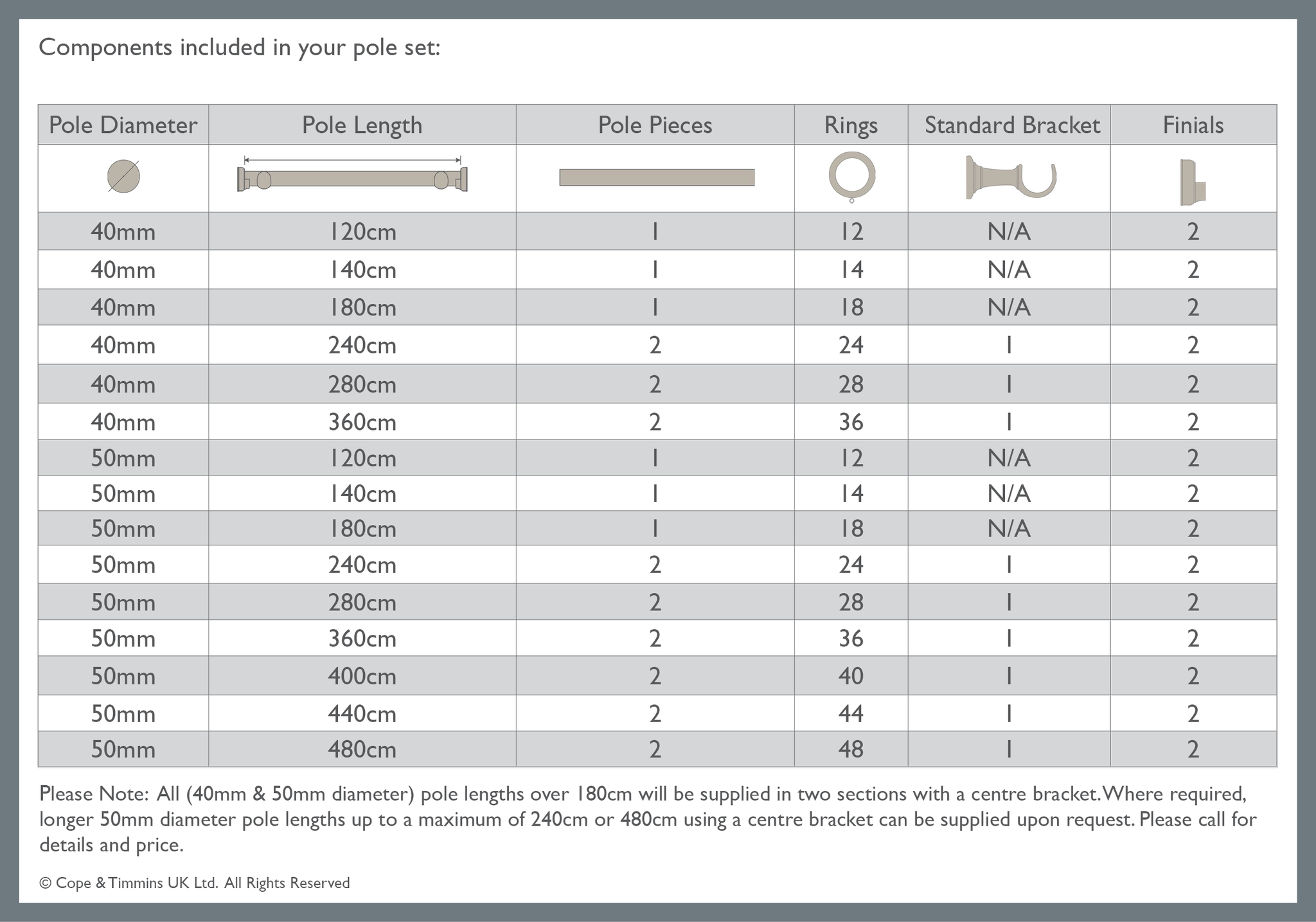This screenshot has height=922, width=1316.
Task: Click the finial end cap icon
Action: pyautogui.click(x=1193, y=182)
